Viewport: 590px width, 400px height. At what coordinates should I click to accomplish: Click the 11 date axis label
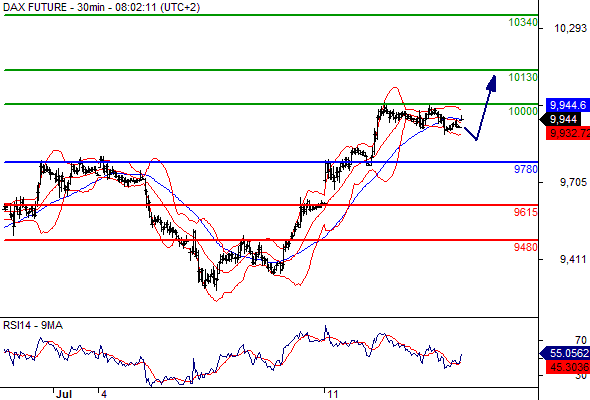click(x=333, y=394)
